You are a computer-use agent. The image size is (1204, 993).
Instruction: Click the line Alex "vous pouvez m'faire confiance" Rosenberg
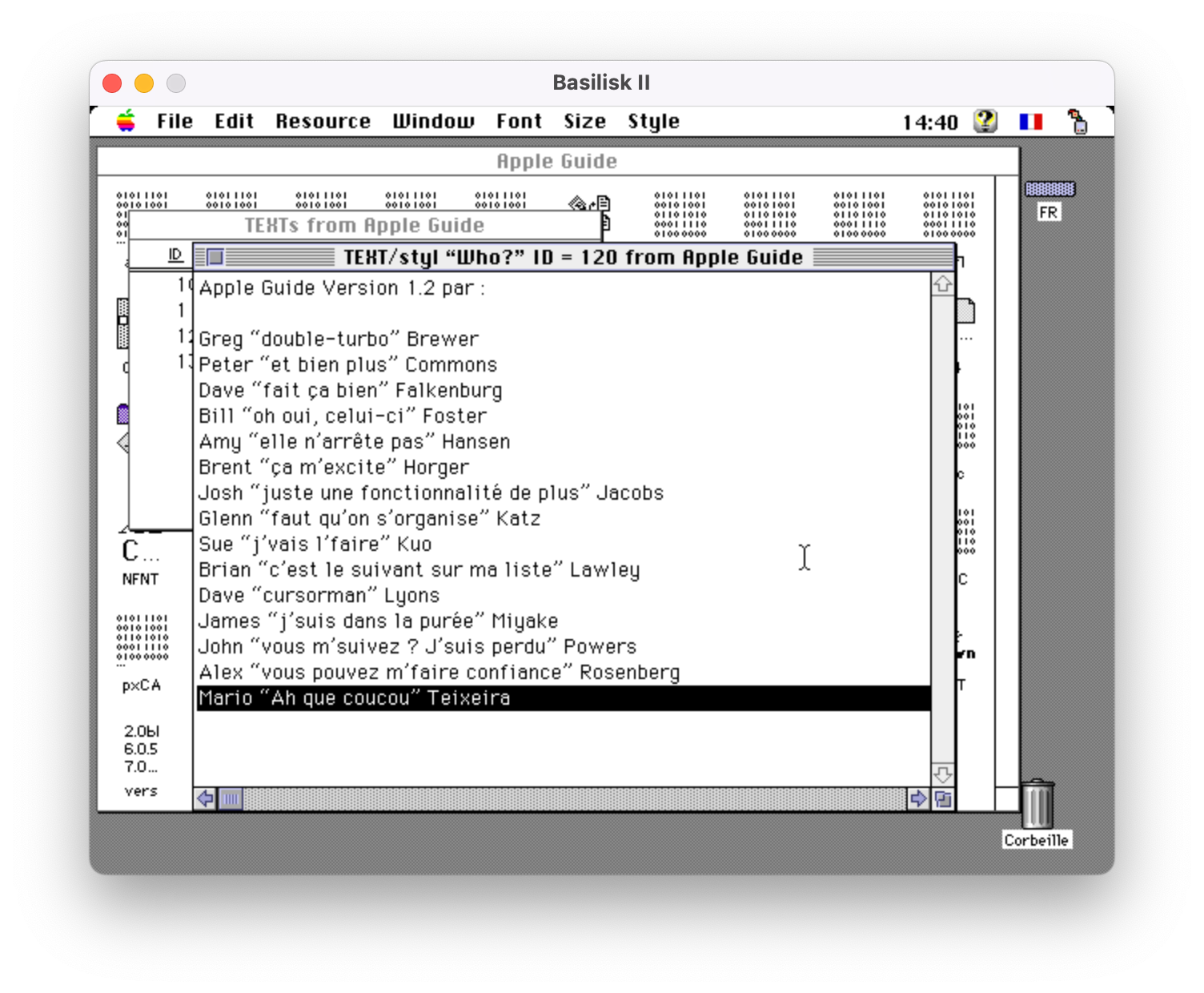pyautogui.click(x=439, y=673)
